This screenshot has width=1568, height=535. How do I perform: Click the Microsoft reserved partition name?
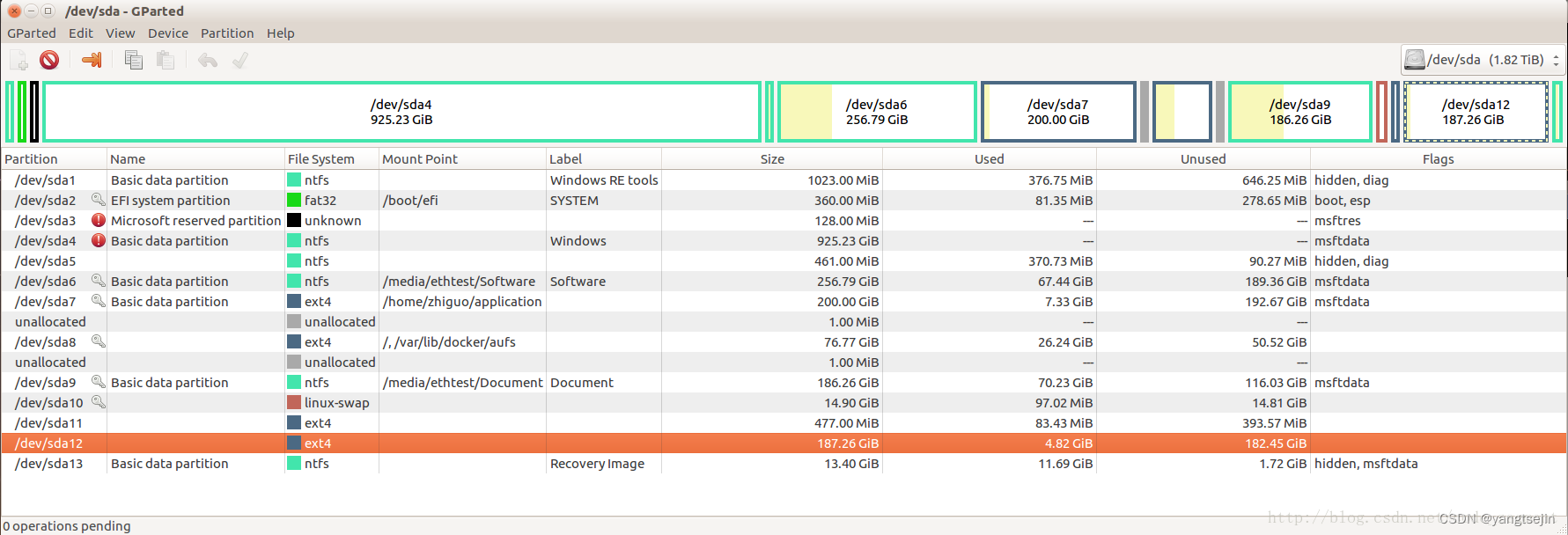pyautogui.click(x=195, y=221)
